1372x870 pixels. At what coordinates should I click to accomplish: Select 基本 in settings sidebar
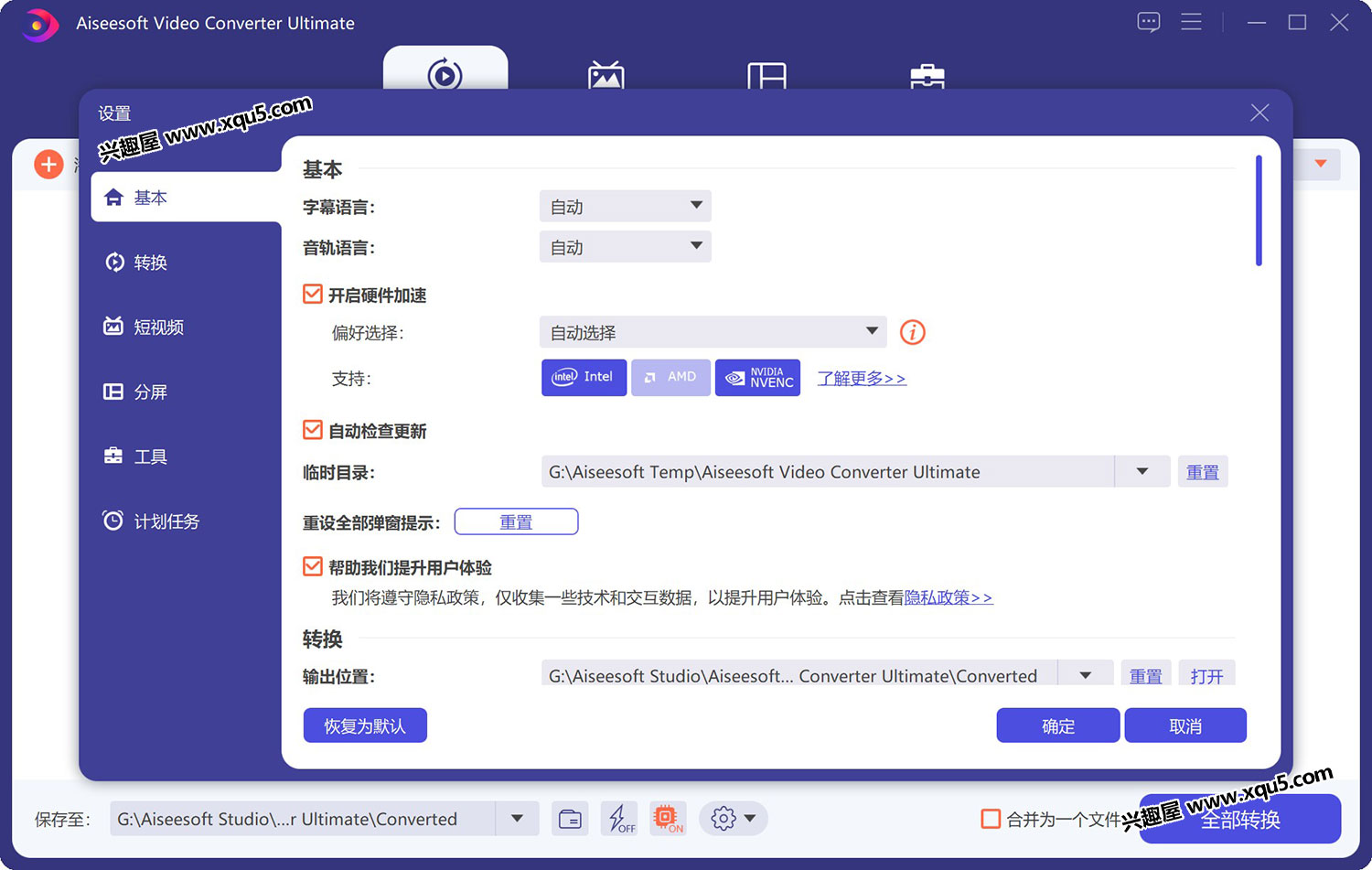click(187, 197)
